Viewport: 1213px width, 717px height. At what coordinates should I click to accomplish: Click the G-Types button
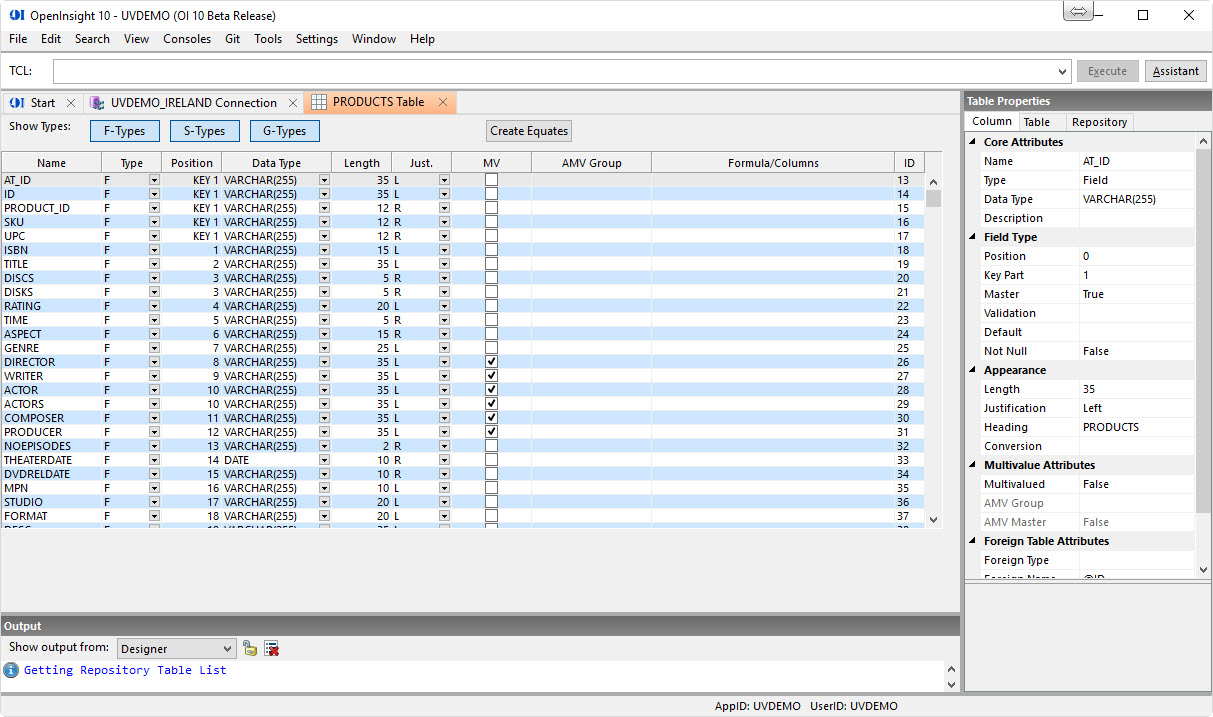click(x=285, y=131)
